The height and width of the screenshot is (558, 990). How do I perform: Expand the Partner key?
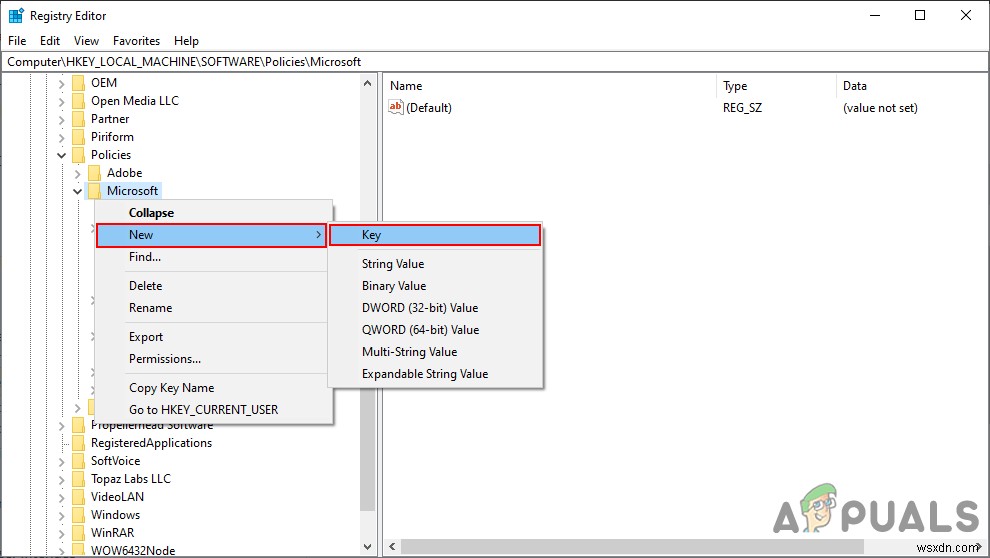[x=61, y=119]
